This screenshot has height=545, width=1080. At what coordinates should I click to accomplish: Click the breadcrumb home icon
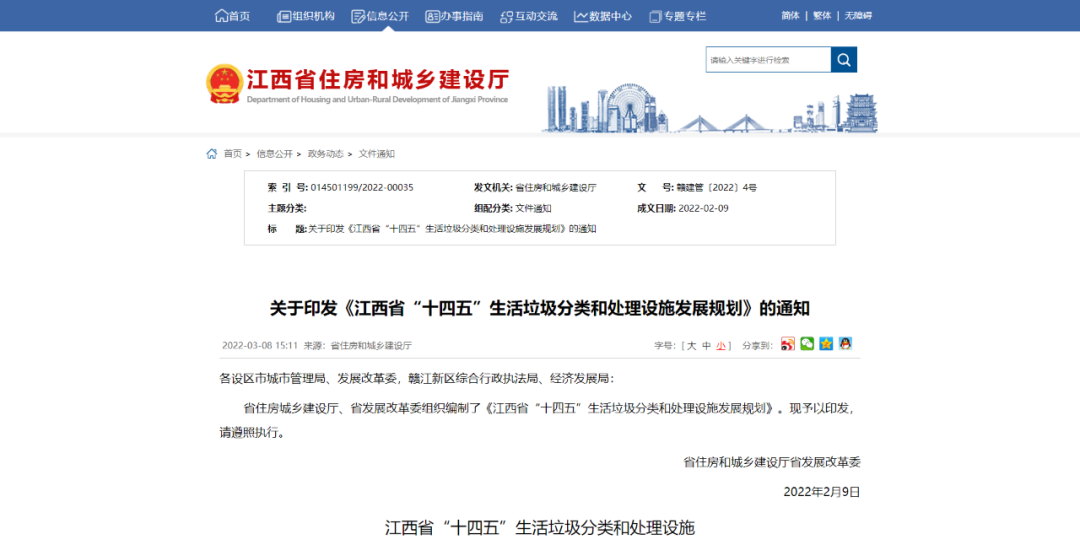pos(212,154)
